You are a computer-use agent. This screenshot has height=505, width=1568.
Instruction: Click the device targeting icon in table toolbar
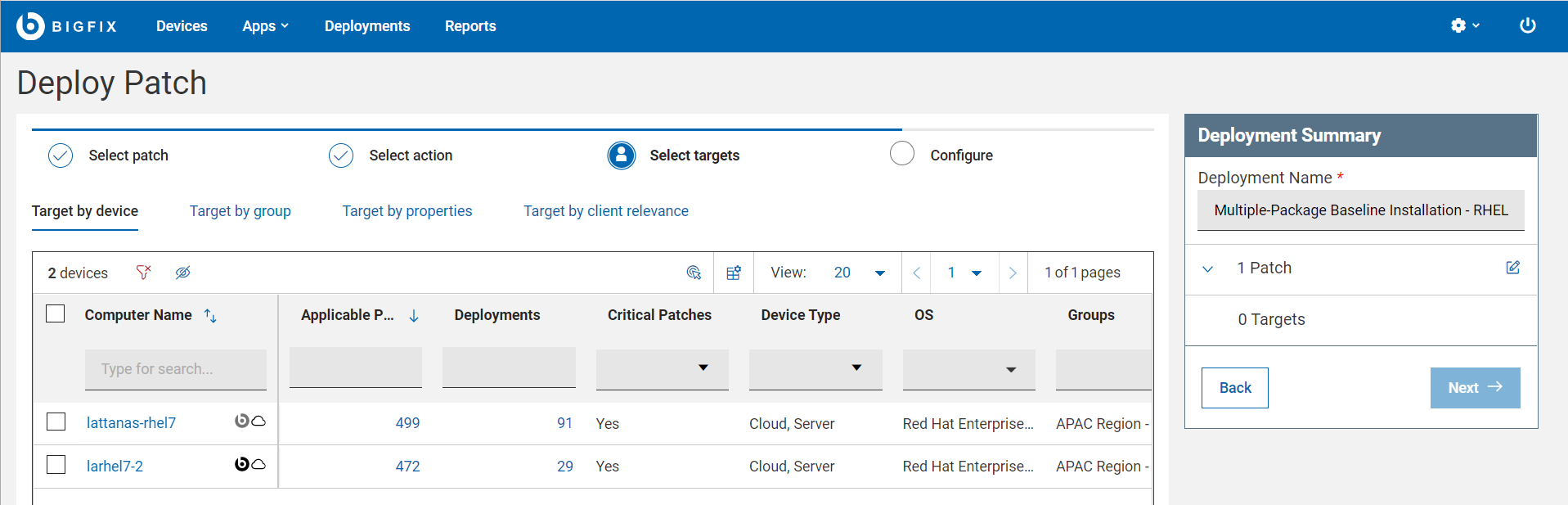pyautogui.click(x=694, y=273)
